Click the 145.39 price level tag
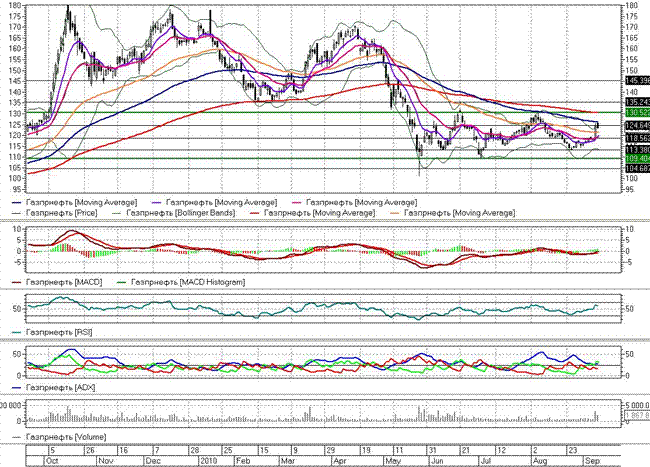 pos(637,80)
